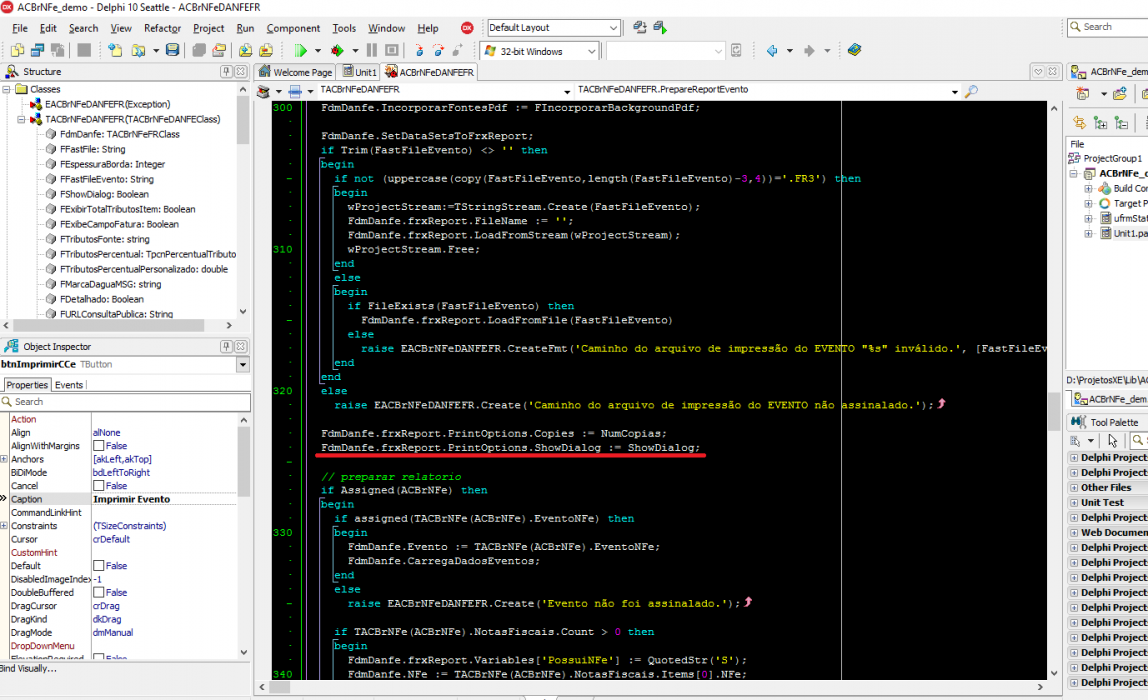Select FShowDialog: Boolean tree item
Screen dimensions: 1148x700
coord(104,194)
